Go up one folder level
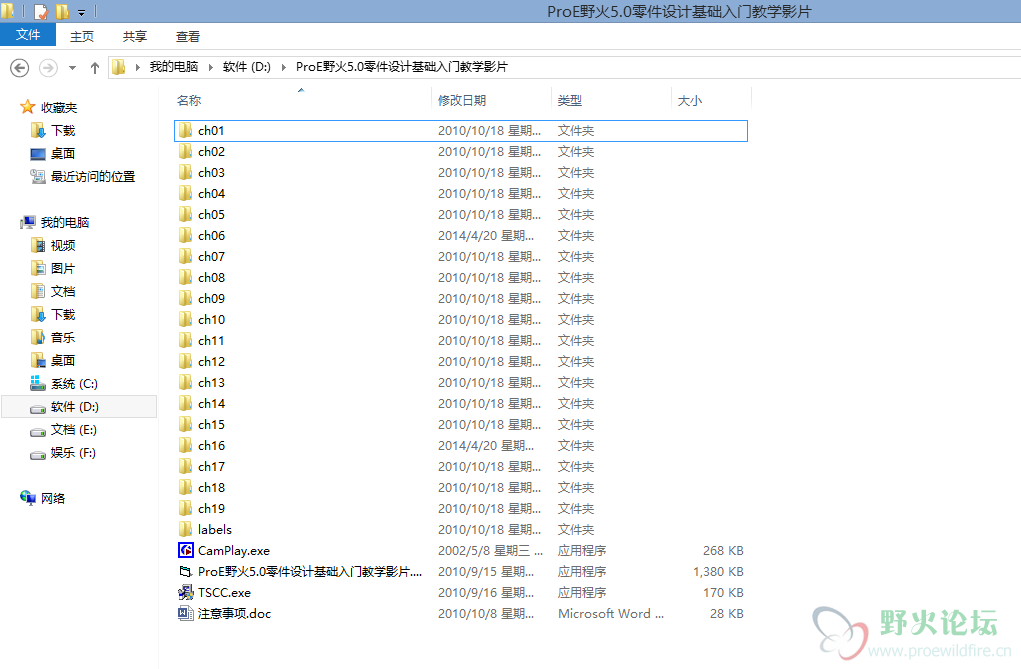The width and height of the screenshot is (1021, 669). pyautogui.click(x=95, y=67)
